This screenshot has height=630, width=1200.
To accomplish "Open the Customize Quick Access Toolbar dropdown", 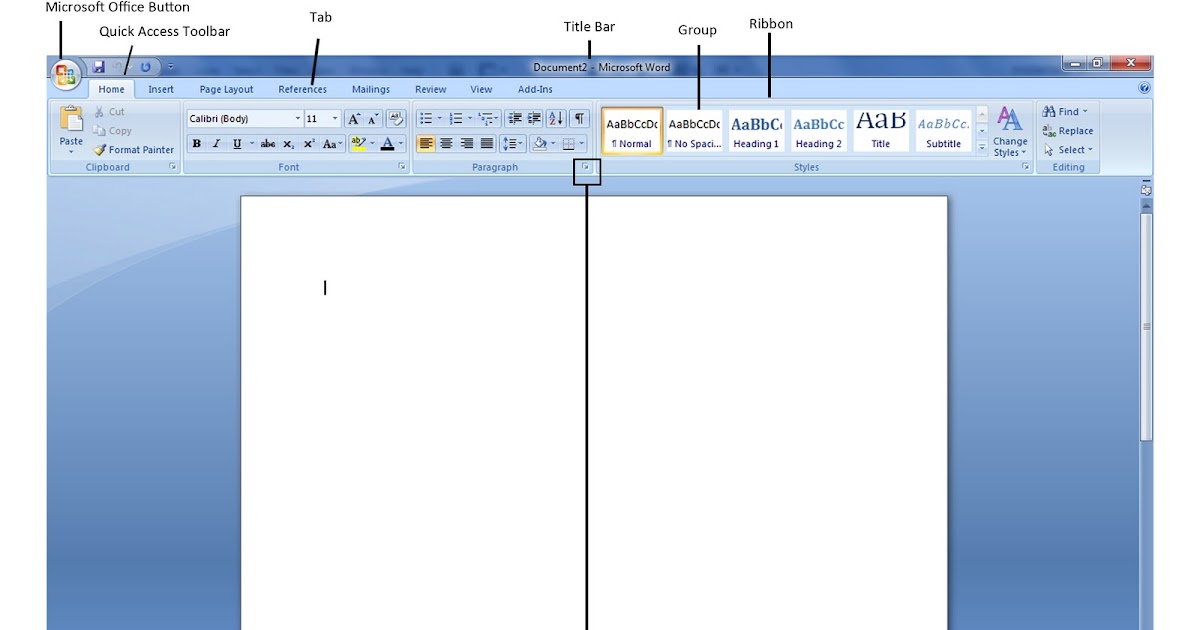I will pyautogui.click(x=170, y=67).
